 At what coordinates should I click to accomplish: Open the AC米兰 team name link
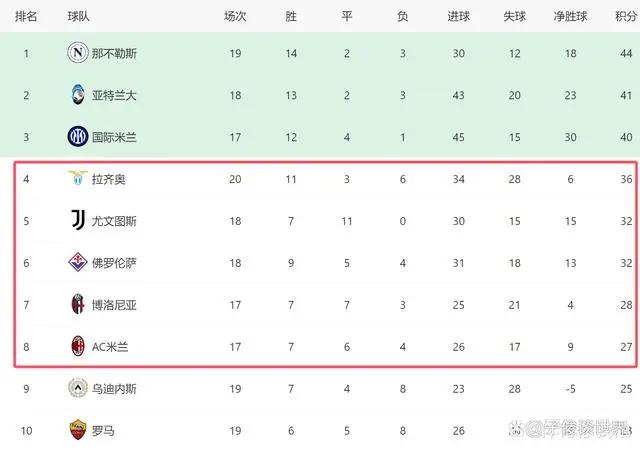(x=109, y=347)
